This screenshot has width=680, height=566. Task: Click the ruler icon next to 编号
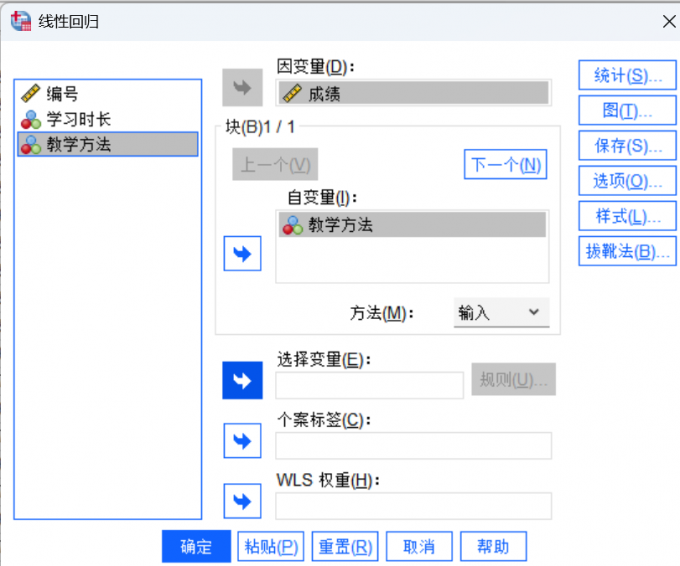pyautogui.click(x=31, y=93)
